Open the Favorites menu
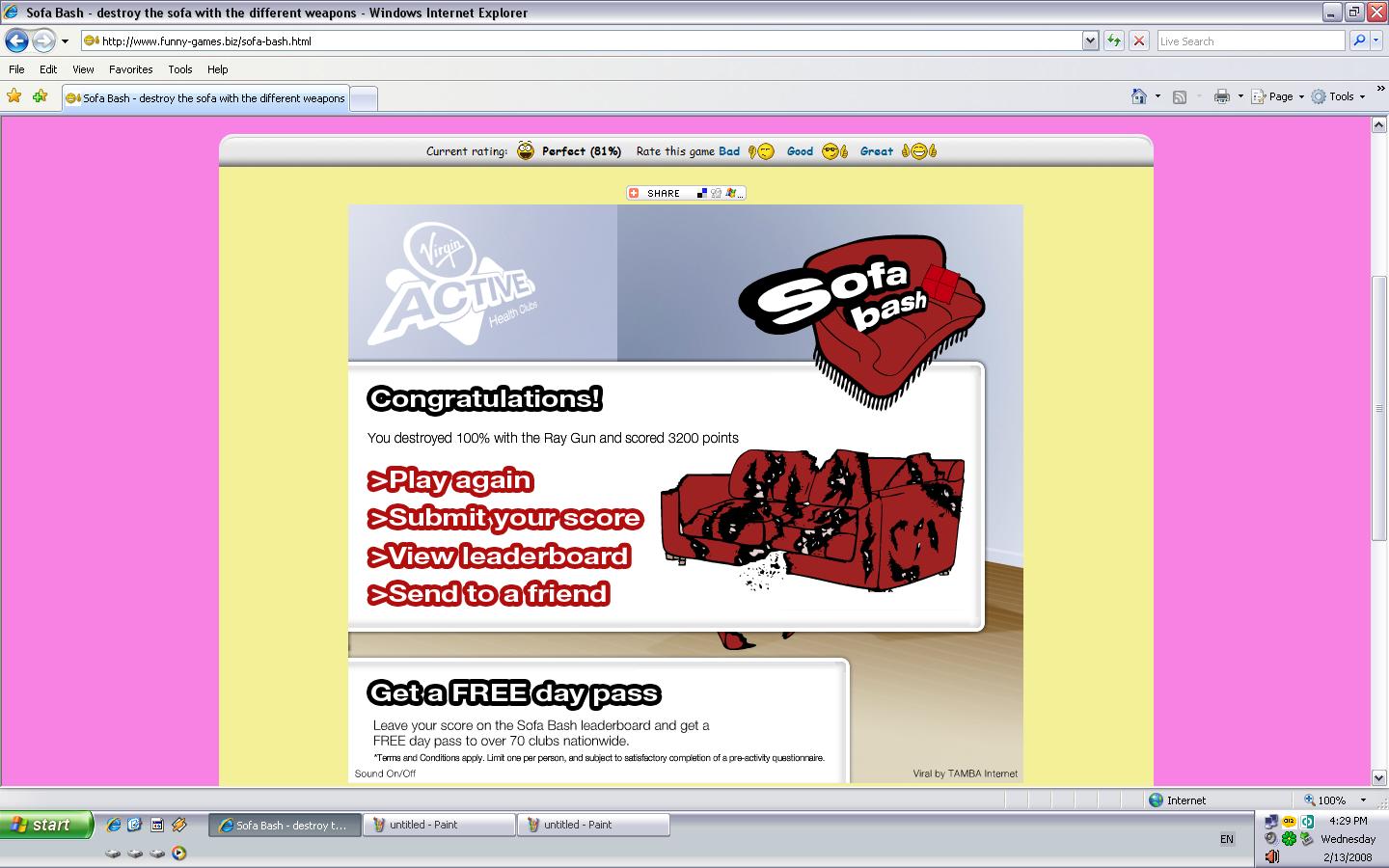The width and height of the screenshot is (1389, 868). (130, 69)
